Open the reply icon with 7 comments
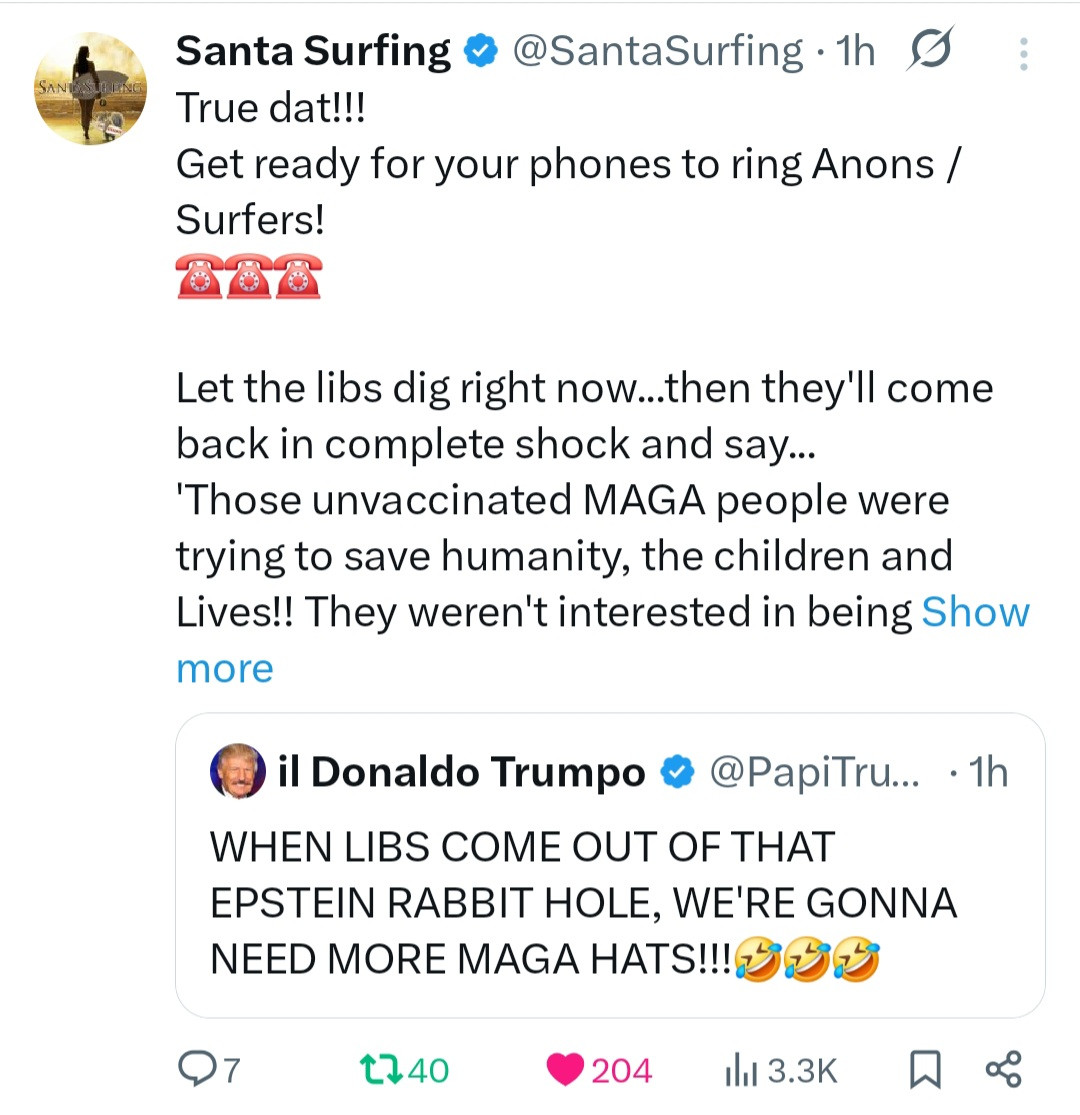 [193, 1070]
